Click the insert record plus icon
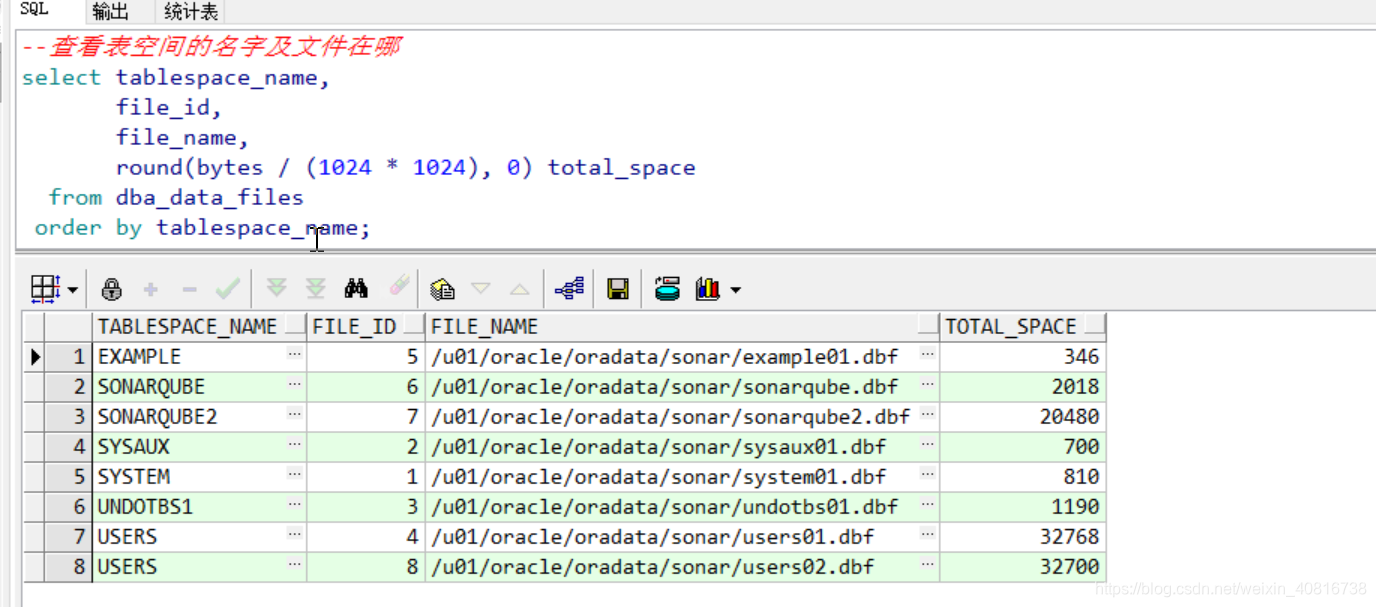1376x607 pixels. pos(151,289)
